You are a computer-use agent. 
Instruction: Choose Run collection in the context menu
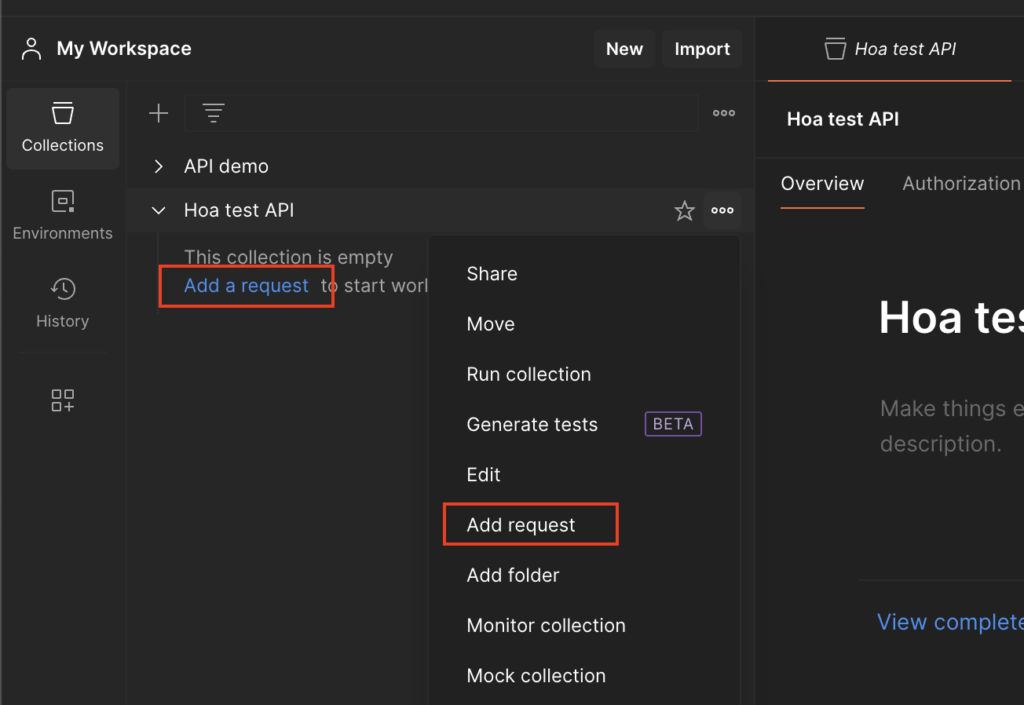click(x=528, y=375)
